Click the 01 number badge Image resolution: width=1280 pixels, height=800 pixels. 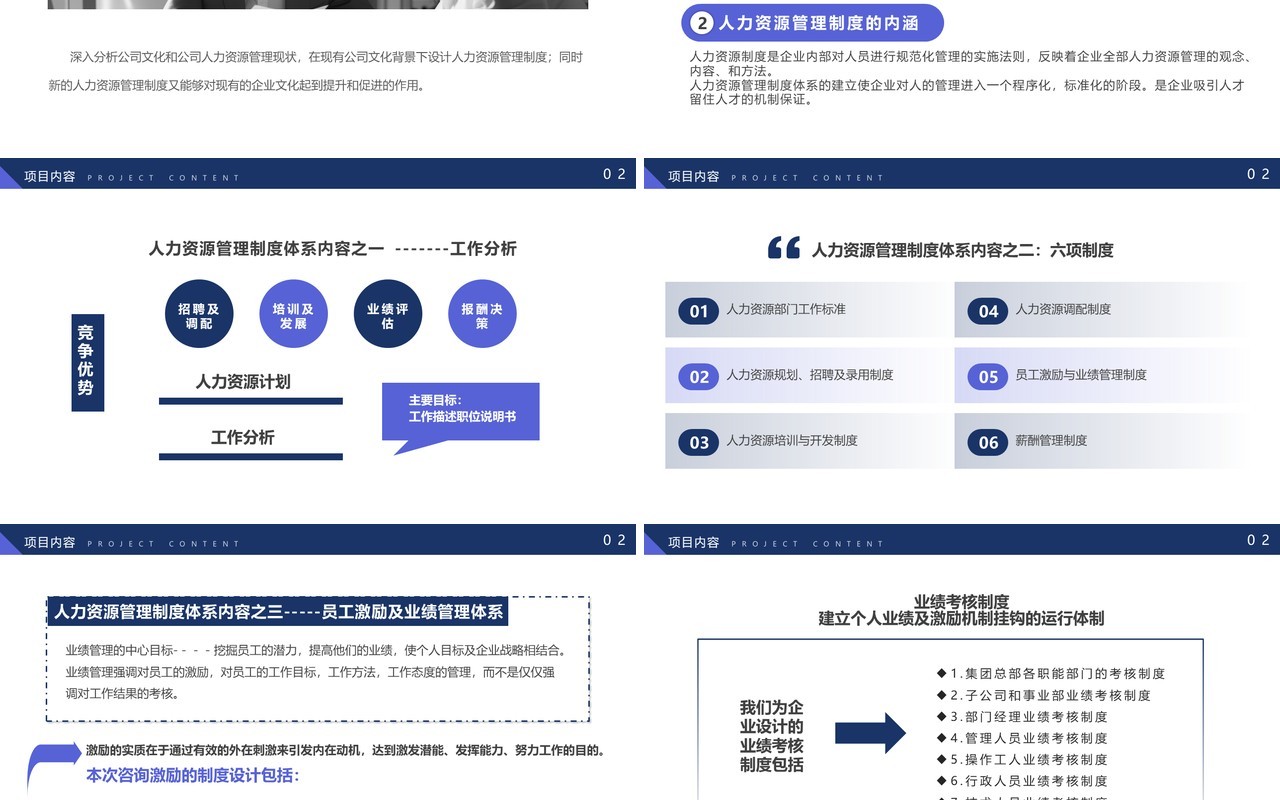tap(699, 311)
